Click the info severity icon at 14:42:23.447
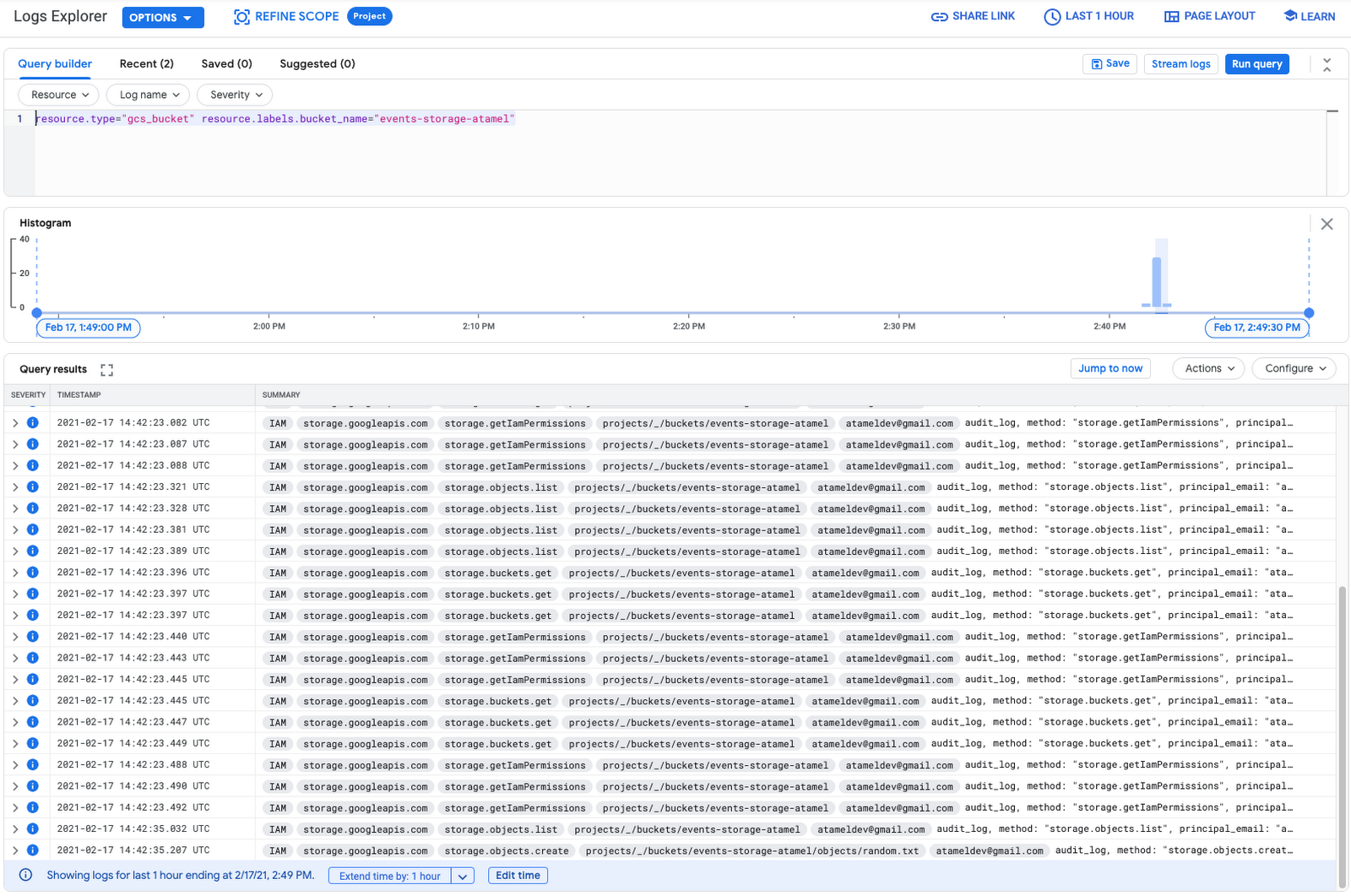The height and width of the screenshot is (896, 1351). pos(33,722)
